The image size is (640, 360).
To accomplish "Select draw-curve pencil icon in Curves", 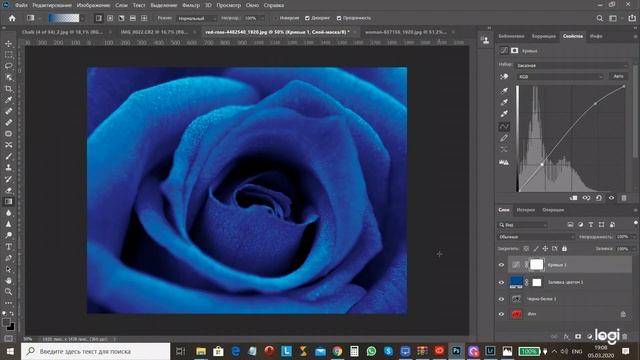I will [504, 138].
